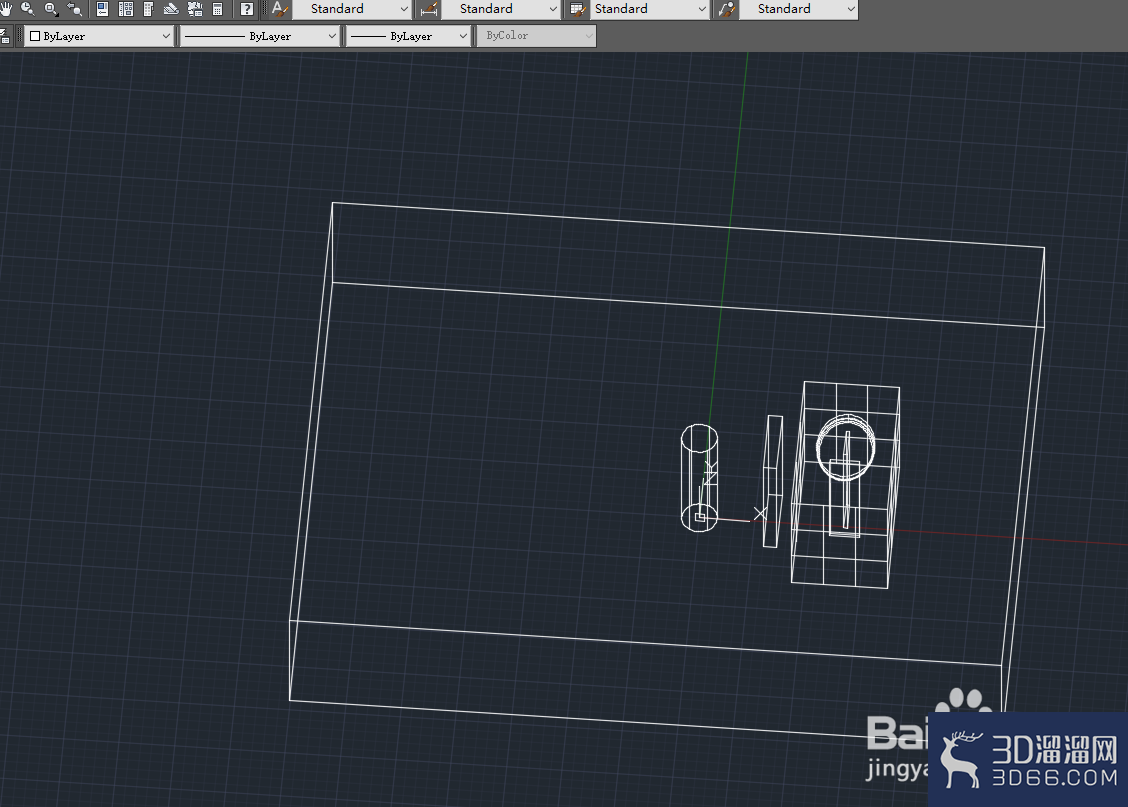Click the Zoom Window tool
The width and height of the screenshot is (1128, 807).
(51, 9)
